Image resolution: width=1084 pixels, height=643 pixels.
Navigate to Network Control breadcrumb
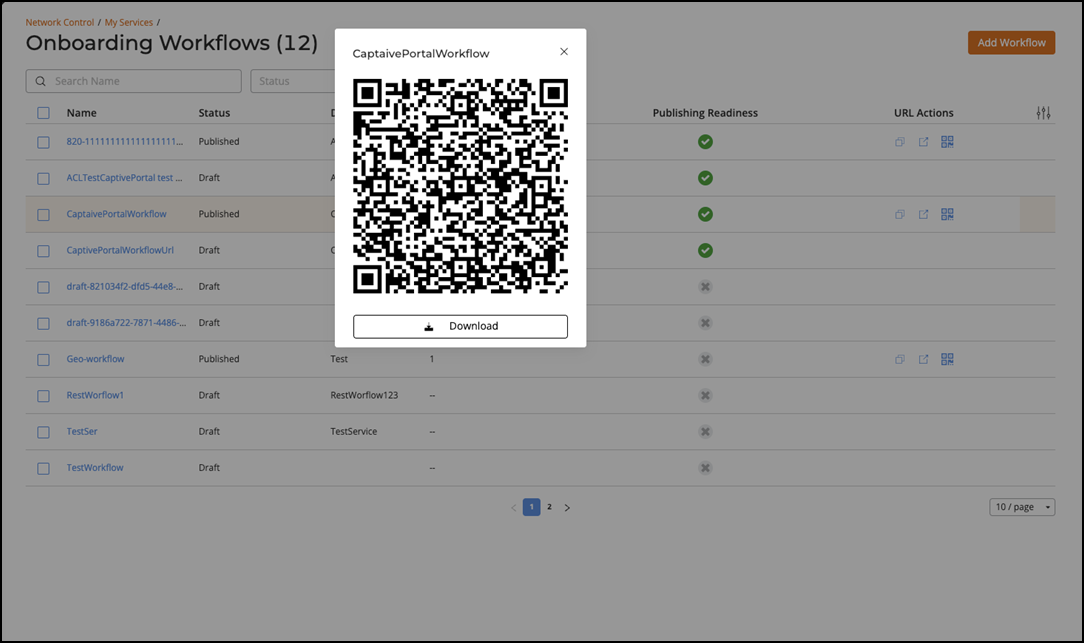tap(60, 22)
